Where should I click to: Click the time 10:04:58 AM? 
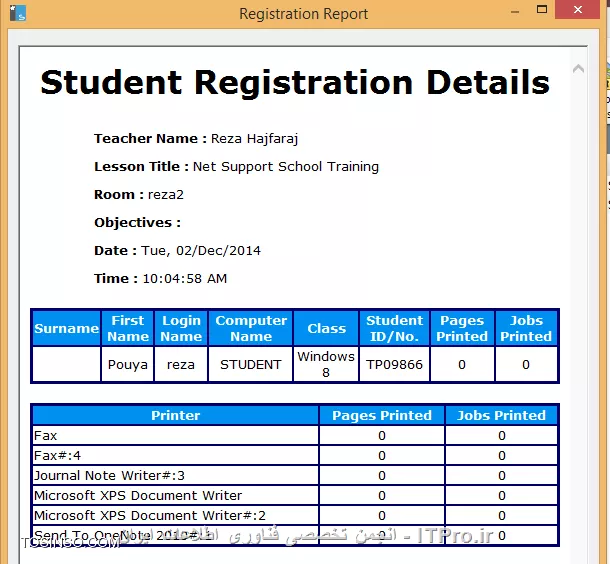tap(185, 278)
